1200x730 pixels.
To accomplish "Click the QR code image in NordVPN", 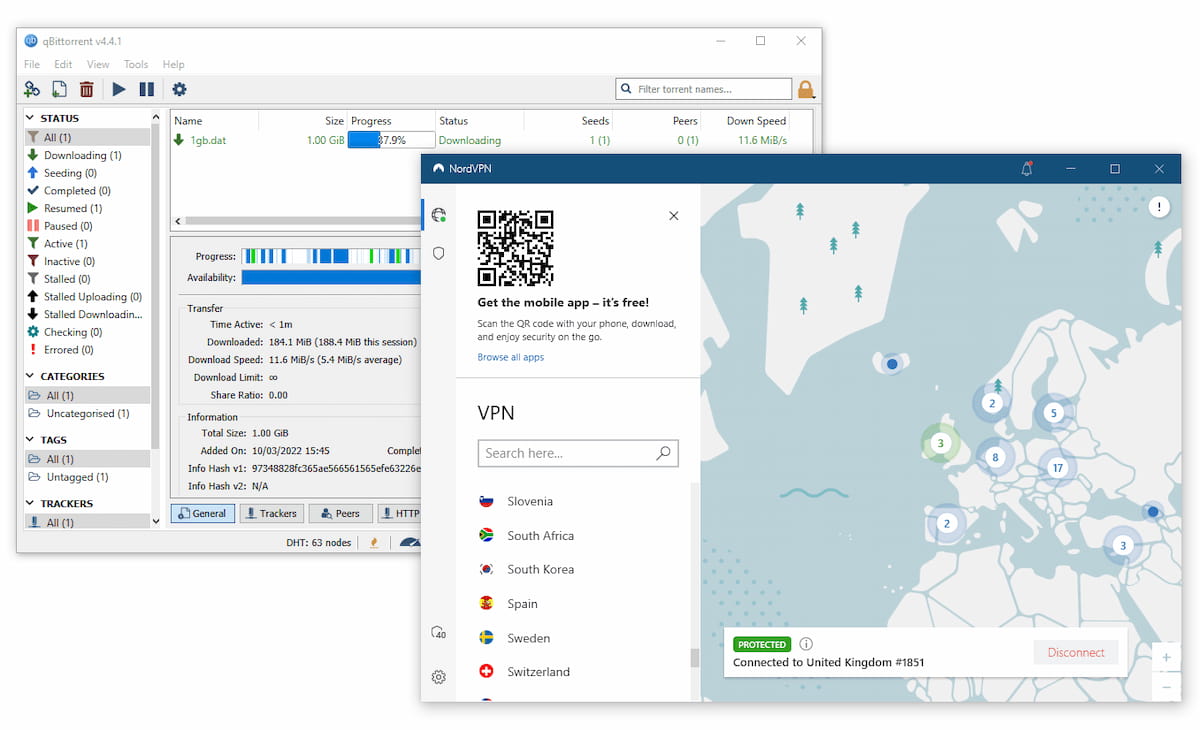I will [x=515, y=248].
